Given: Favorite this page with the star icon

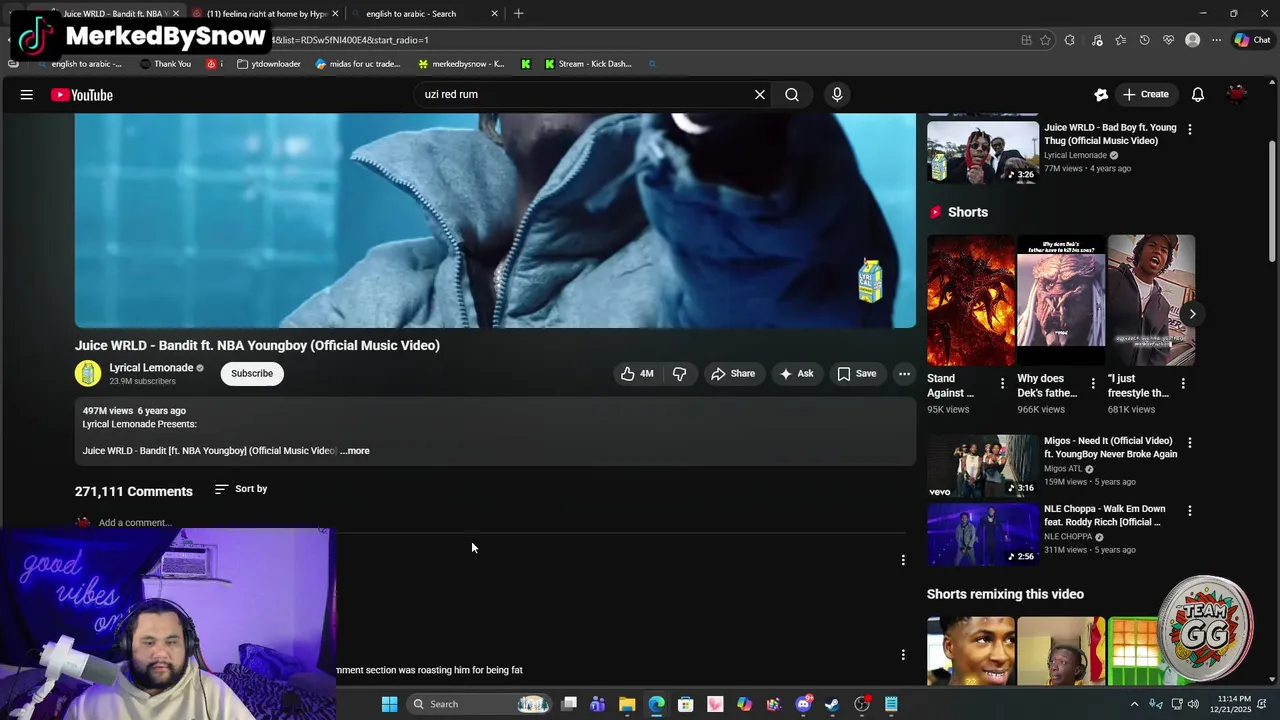Looking at the screenshot, I should (x=1045, y=40).
